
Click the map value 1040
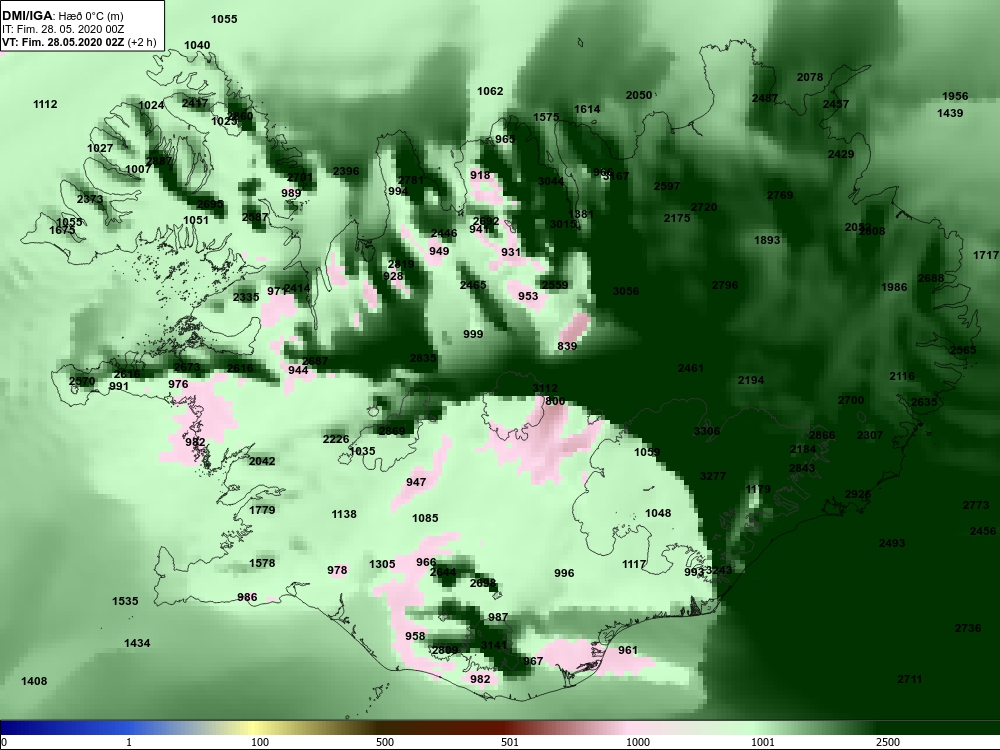point(197,45)
